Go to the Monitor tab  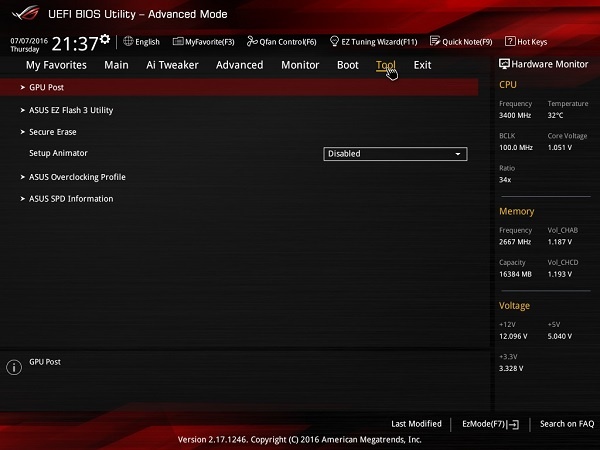300,65
